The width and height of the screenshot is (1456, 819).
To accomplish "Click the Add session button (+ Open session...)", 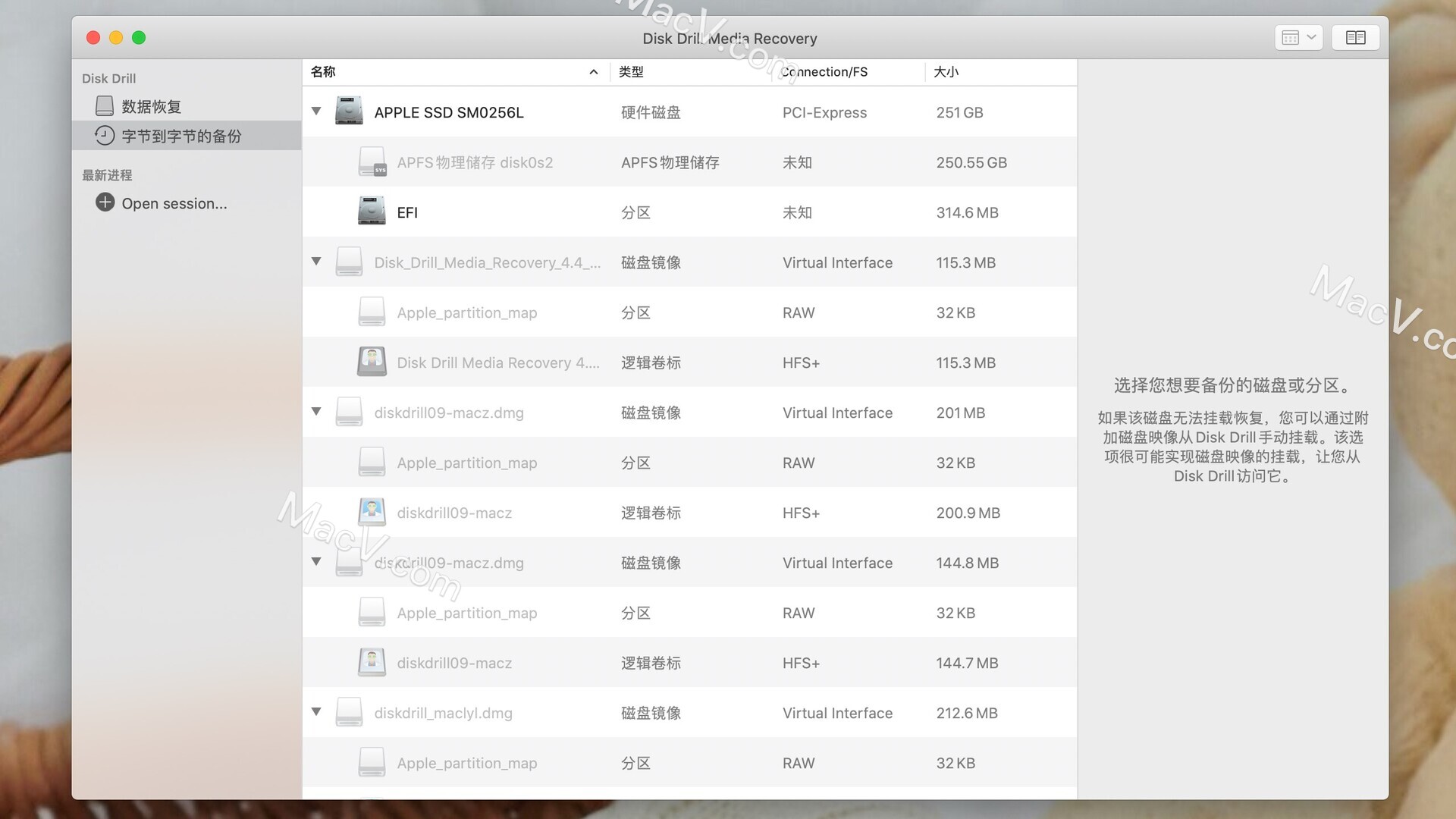I will [162, 203].
